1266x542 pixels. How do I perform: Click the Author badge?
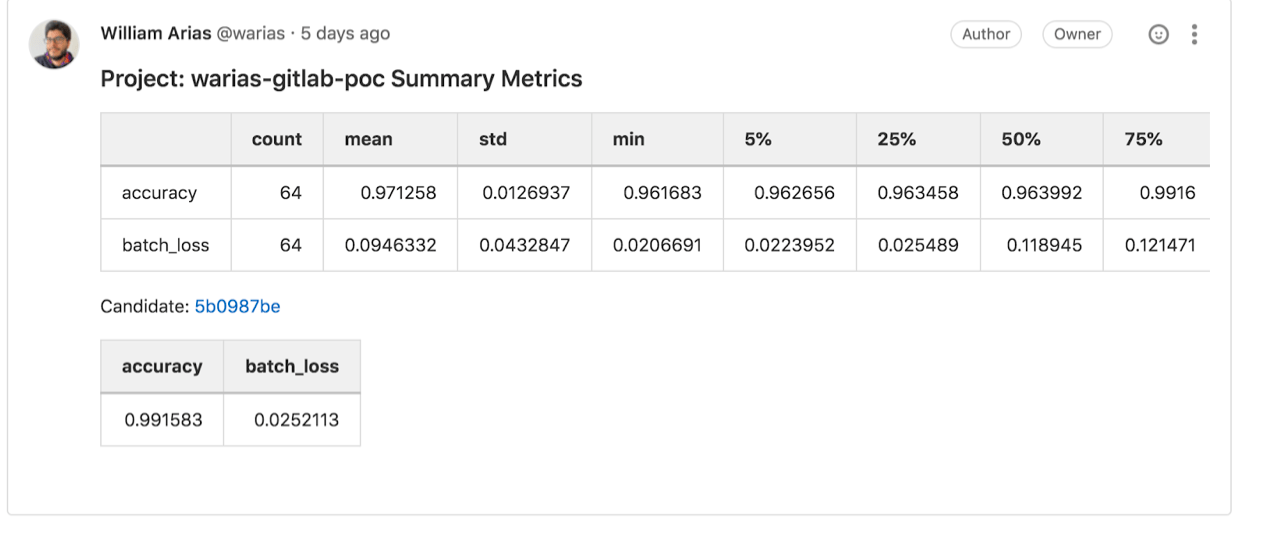pyautogui.click(x=986, y=34)
